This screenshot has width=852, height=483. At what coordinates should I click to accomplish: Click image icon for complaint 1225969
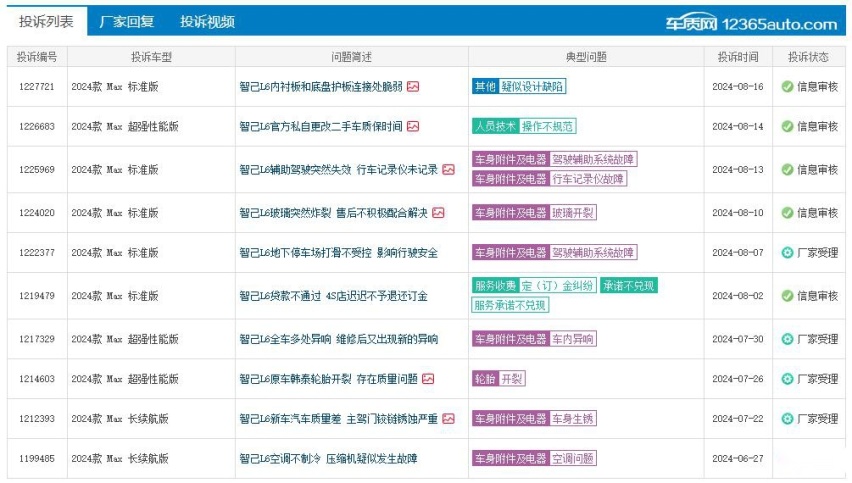click(448, 170)
